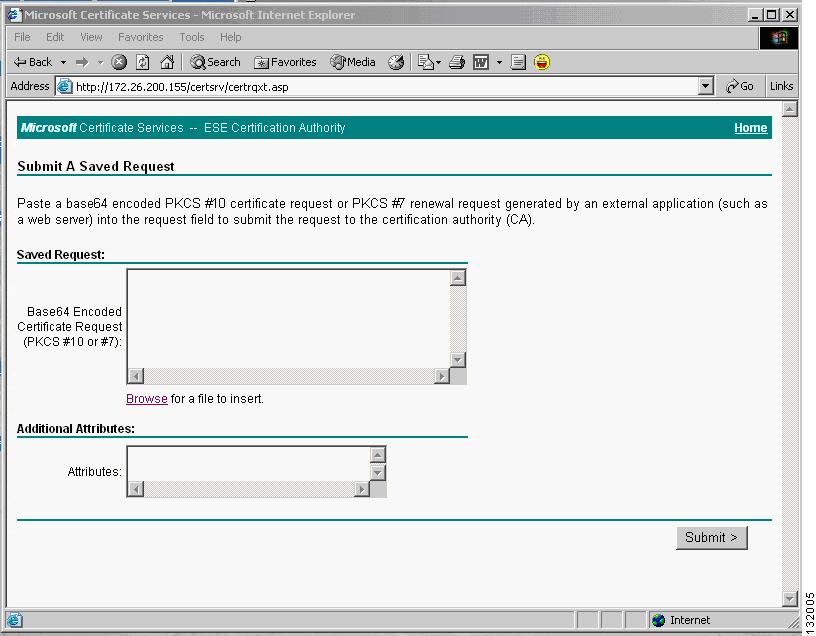Click the Refresh page icon

143,62
